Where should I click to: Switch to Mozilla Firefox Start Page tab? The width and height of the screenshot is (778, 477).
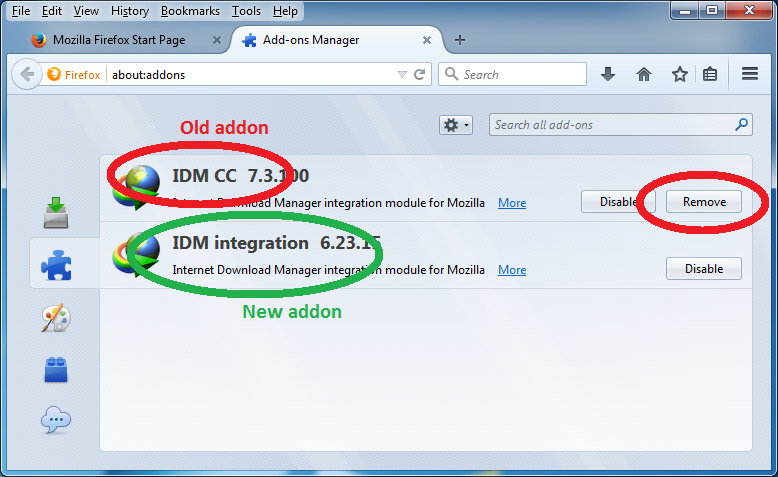coord(119,40)
